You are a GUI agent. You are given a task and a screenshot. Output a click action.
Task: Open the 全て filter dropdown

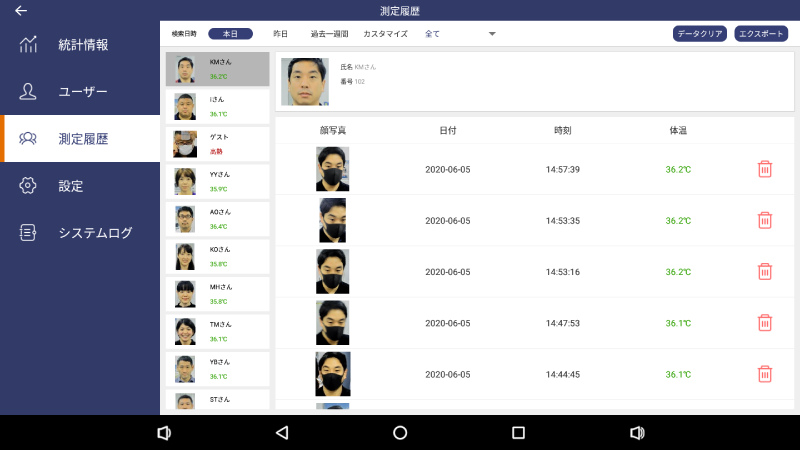click(460, 34)
